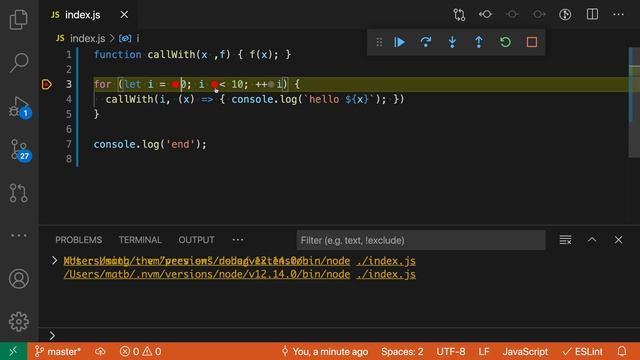Maximize the panel with chevron up

pyautogui.click(x=592, y=240)
